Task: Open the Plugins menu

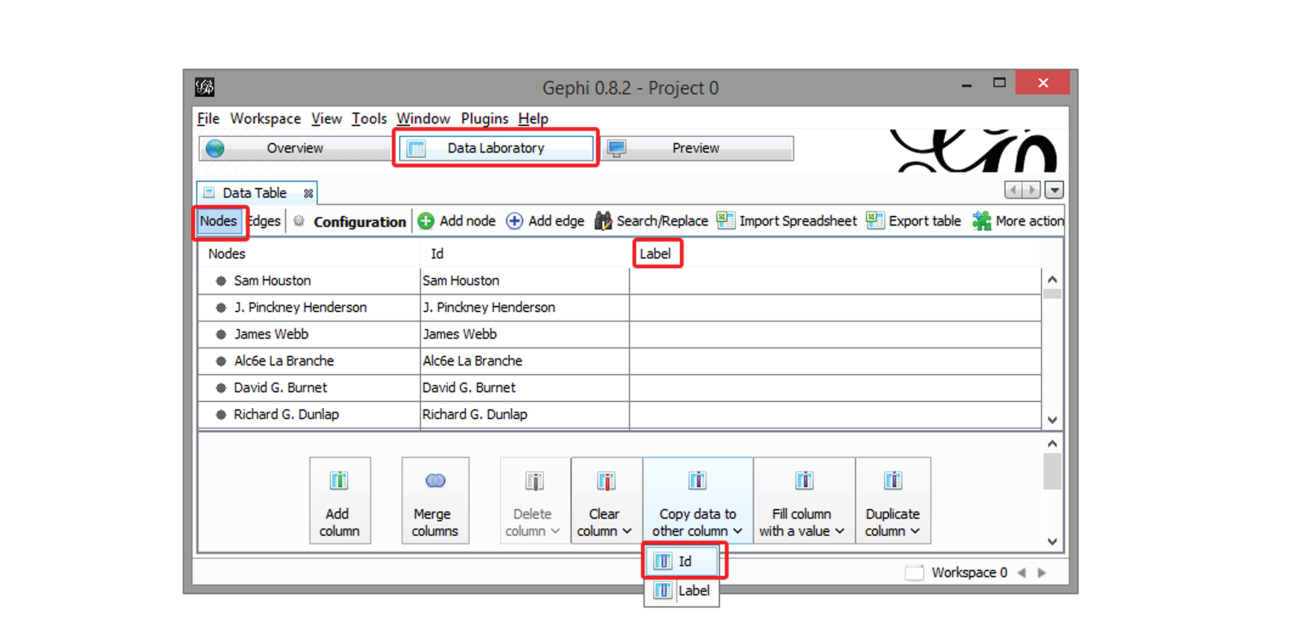Action: 484,118
